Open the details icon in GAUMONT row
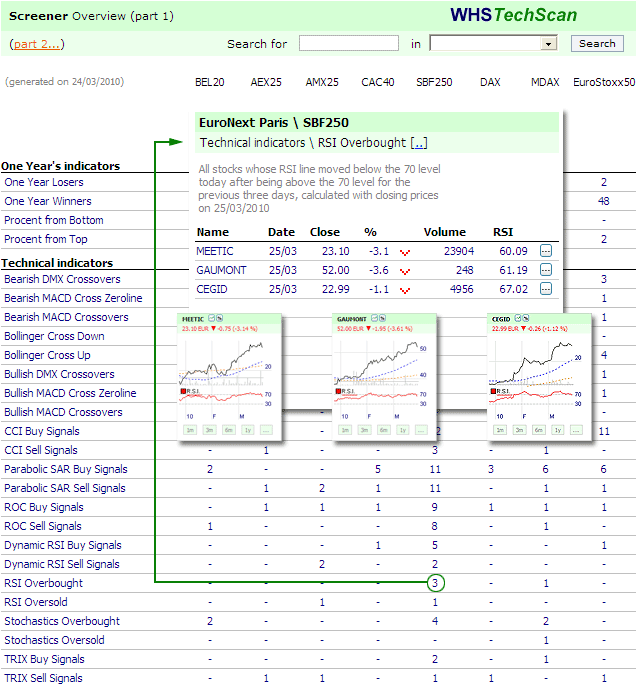This screenshot has height=690, width=636. [x=546, y=270]
